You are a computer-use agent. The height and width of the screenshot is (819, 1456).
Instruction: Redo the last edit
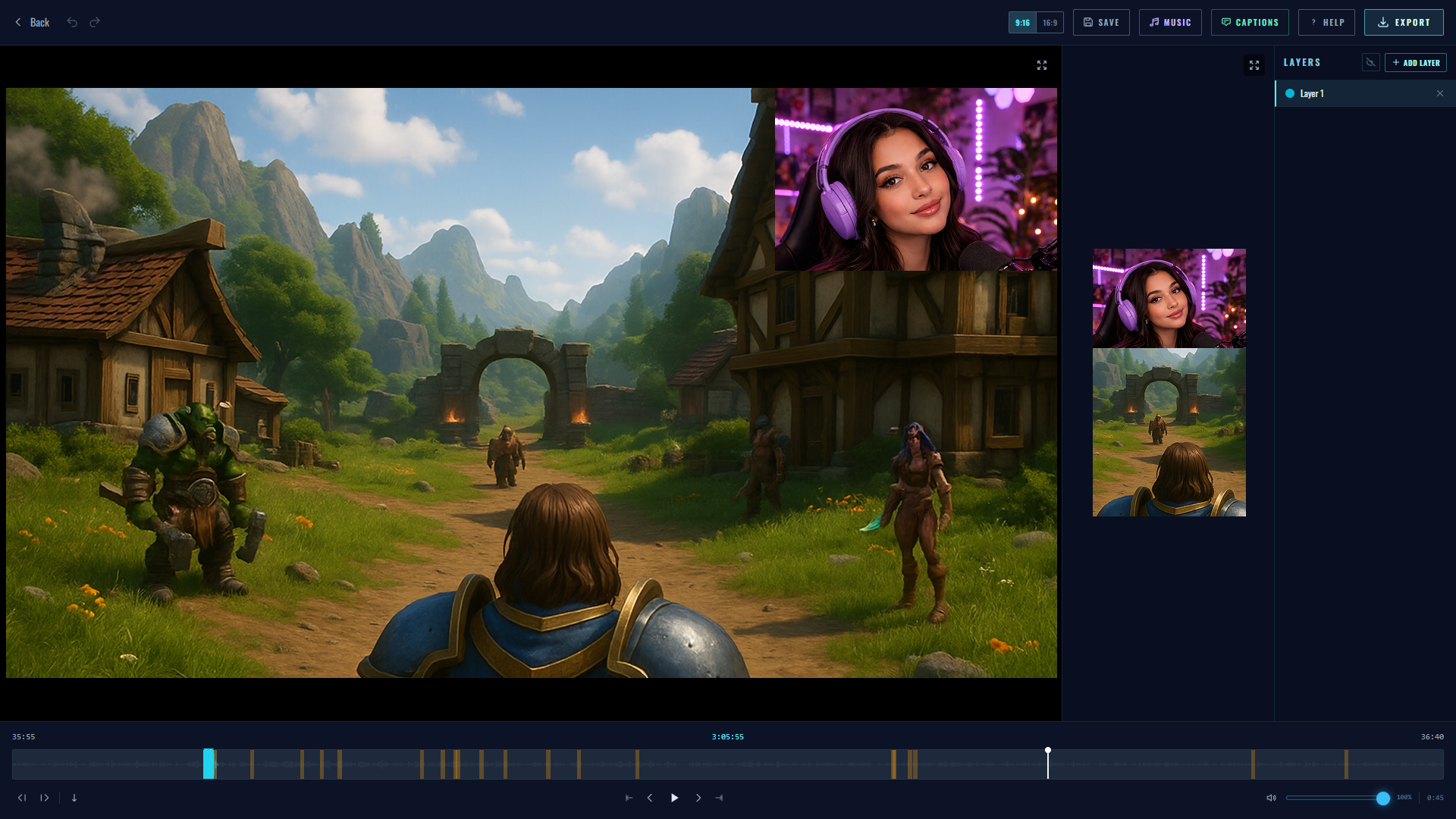click(x=95, y=22)
